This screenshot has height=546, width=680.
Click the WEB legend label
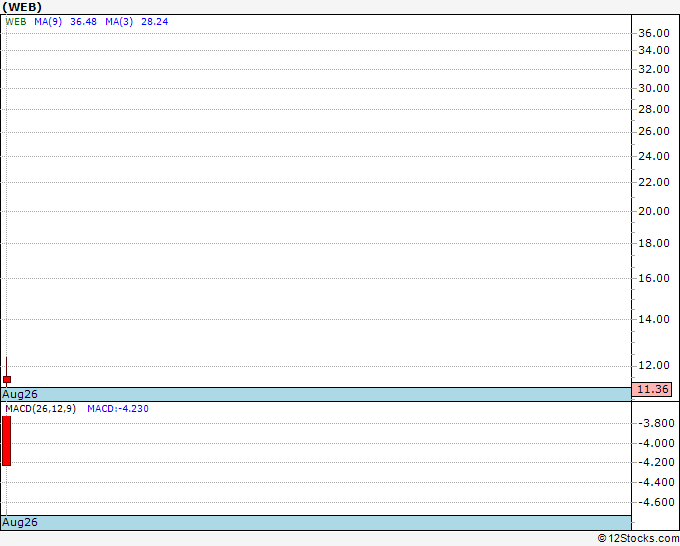click(16, 22)
